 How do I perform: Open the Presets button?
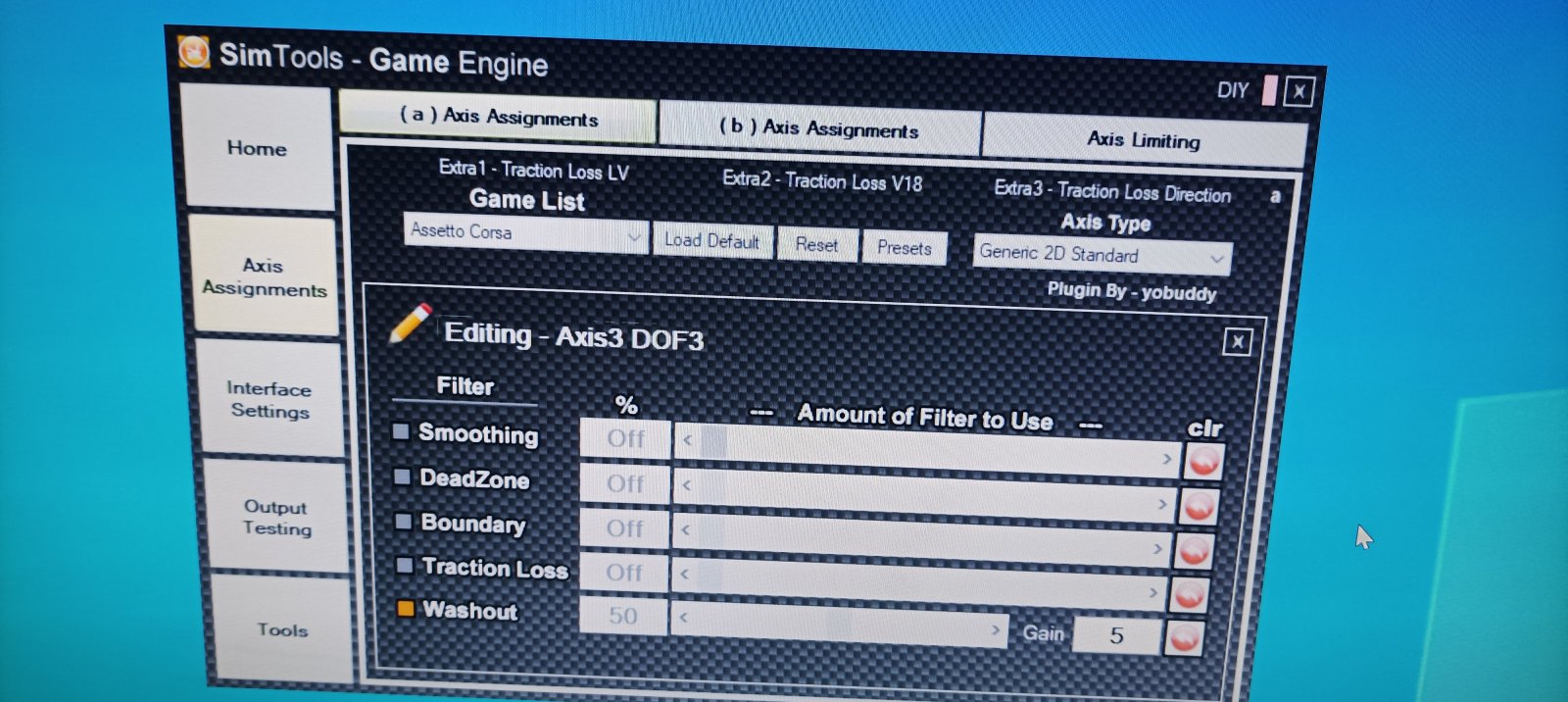click(905, 248)
